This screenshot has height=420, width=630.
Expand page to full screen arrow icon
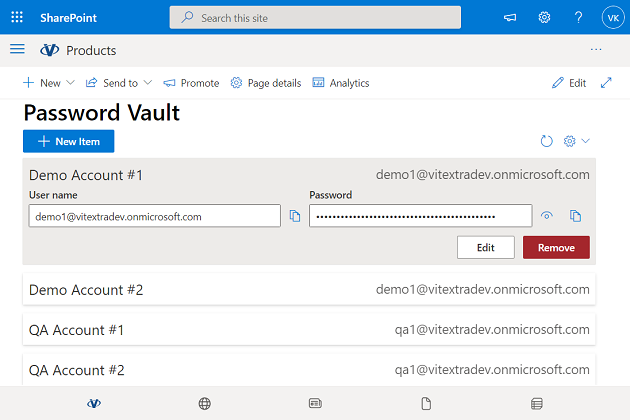[x=606, y=82]
